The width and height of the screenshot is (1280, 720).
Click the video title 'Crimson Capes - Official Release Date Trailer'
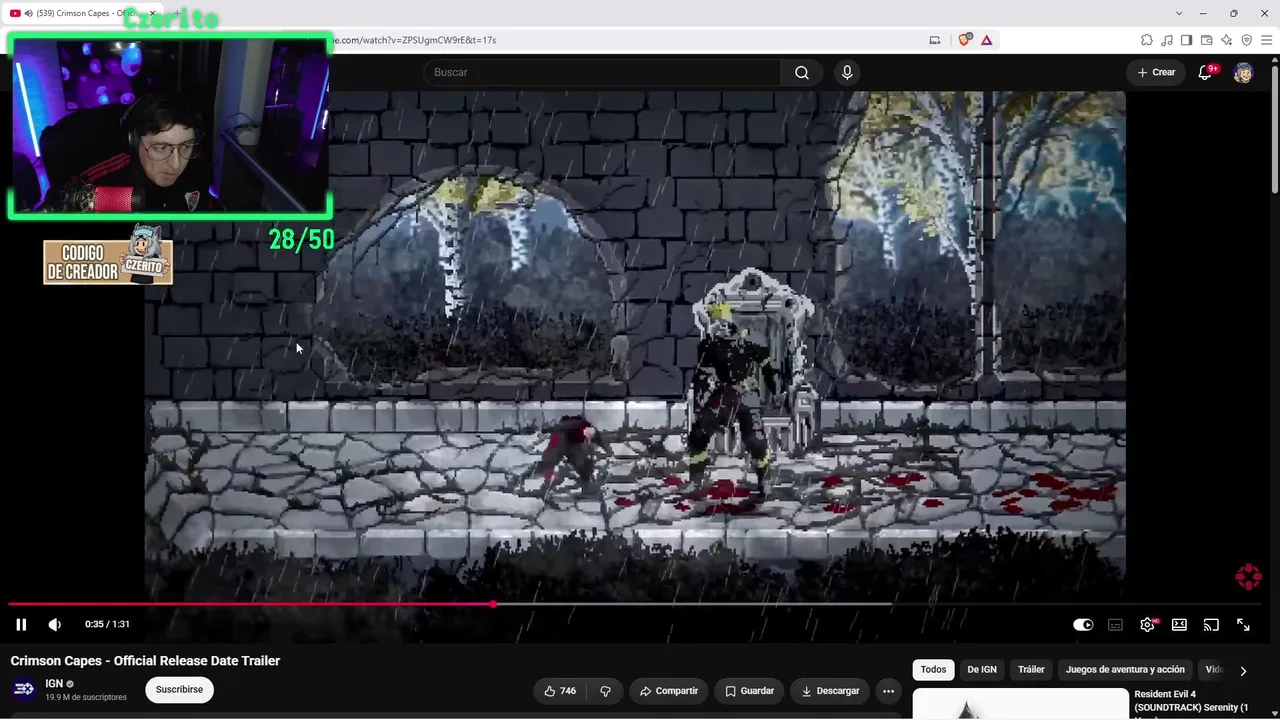(145, 661)
